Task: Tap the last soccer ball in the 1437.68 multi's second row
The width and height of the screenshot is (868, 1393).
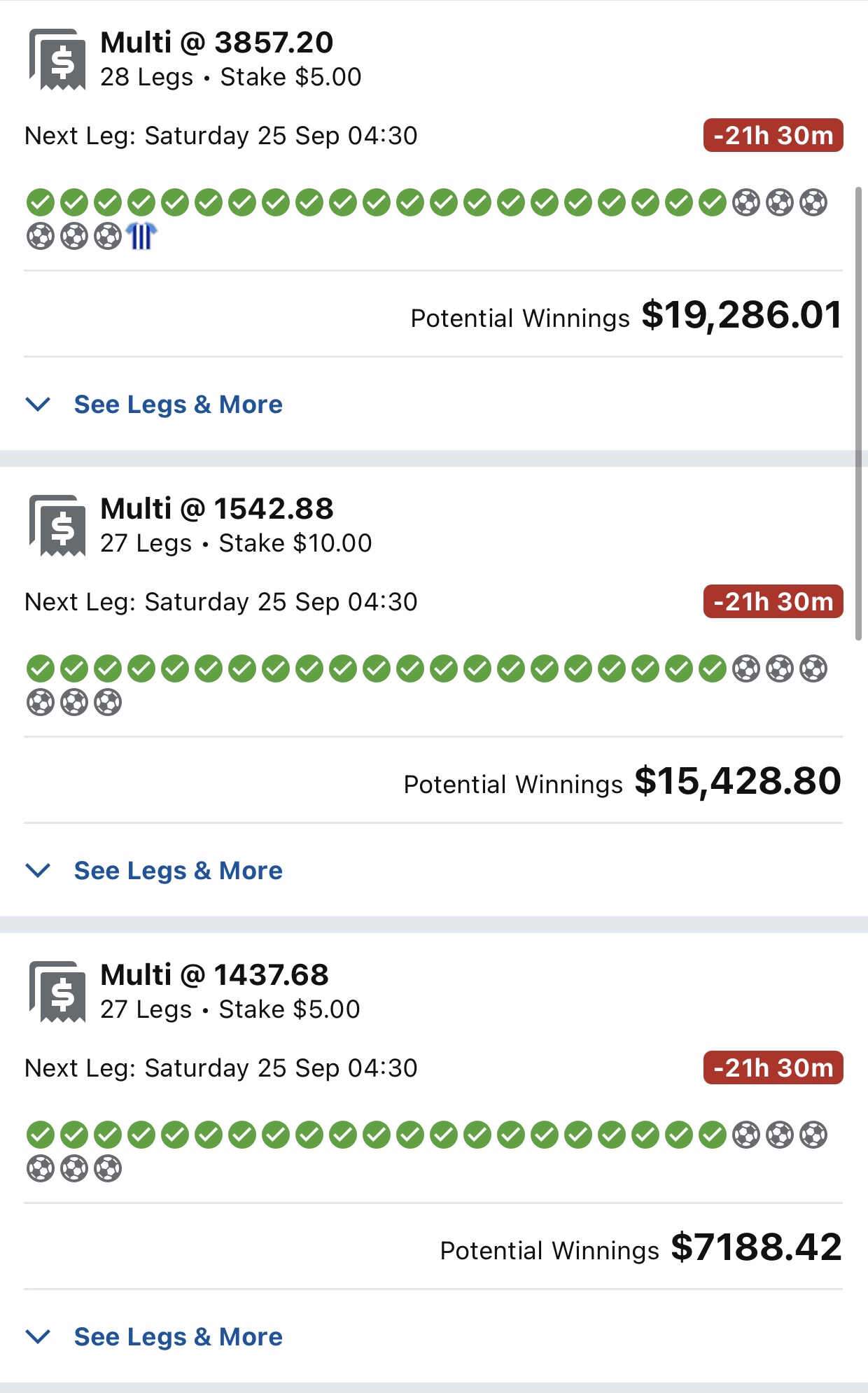Action: coord(108,1168)
